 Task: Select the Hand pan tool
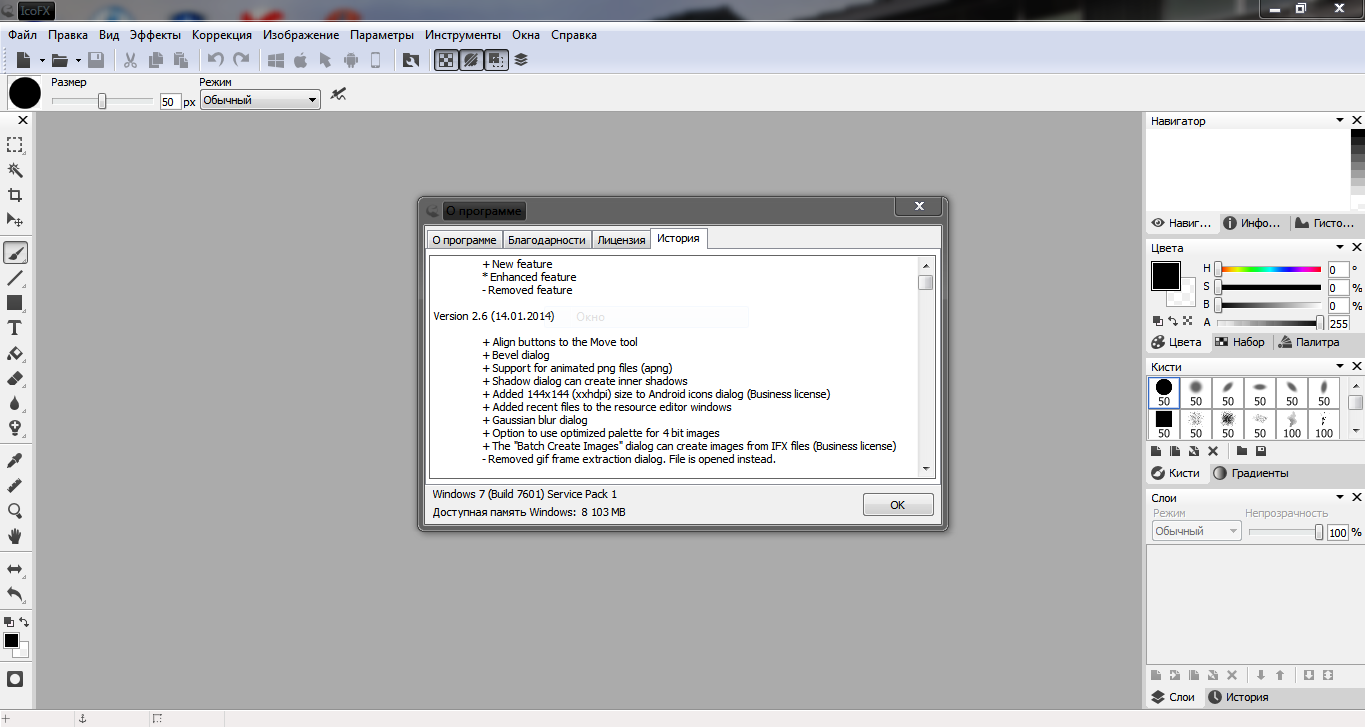pos(15,536)
